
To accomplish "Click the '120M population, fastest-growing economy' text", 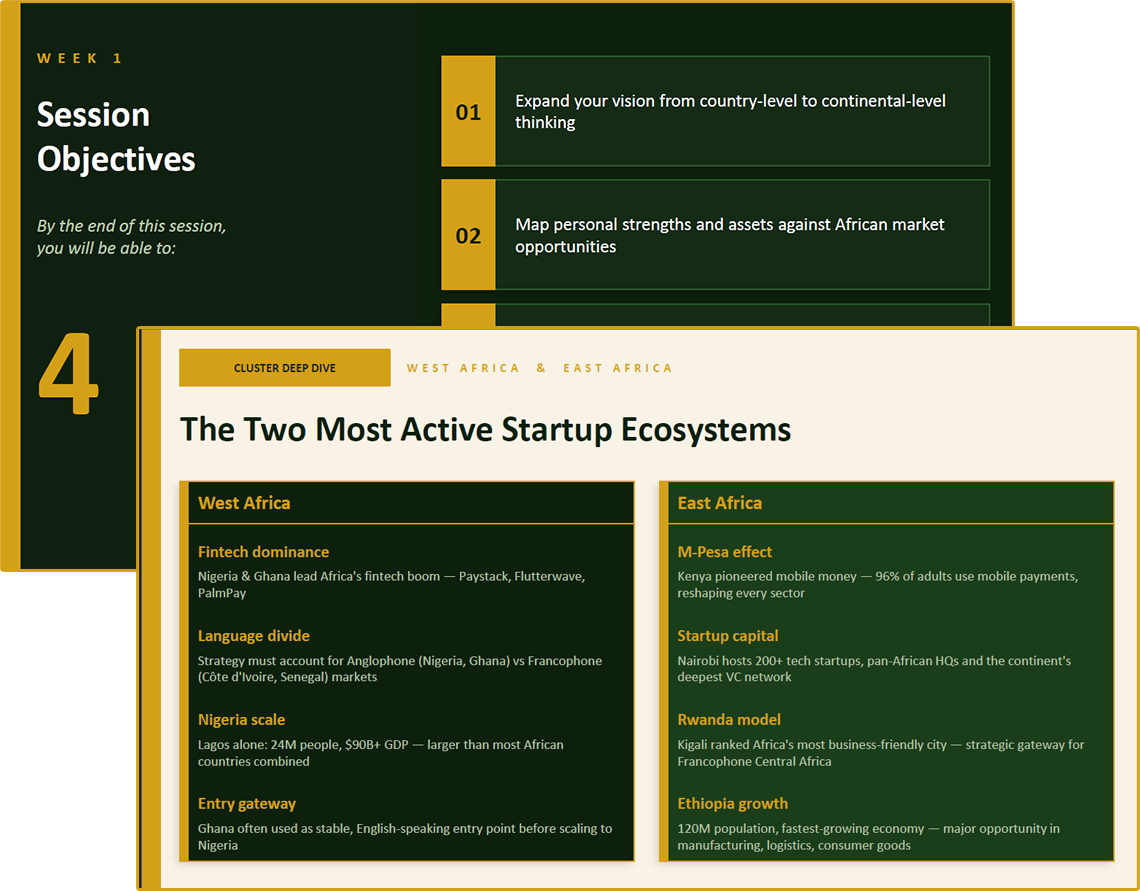I will tap(869, 836).
